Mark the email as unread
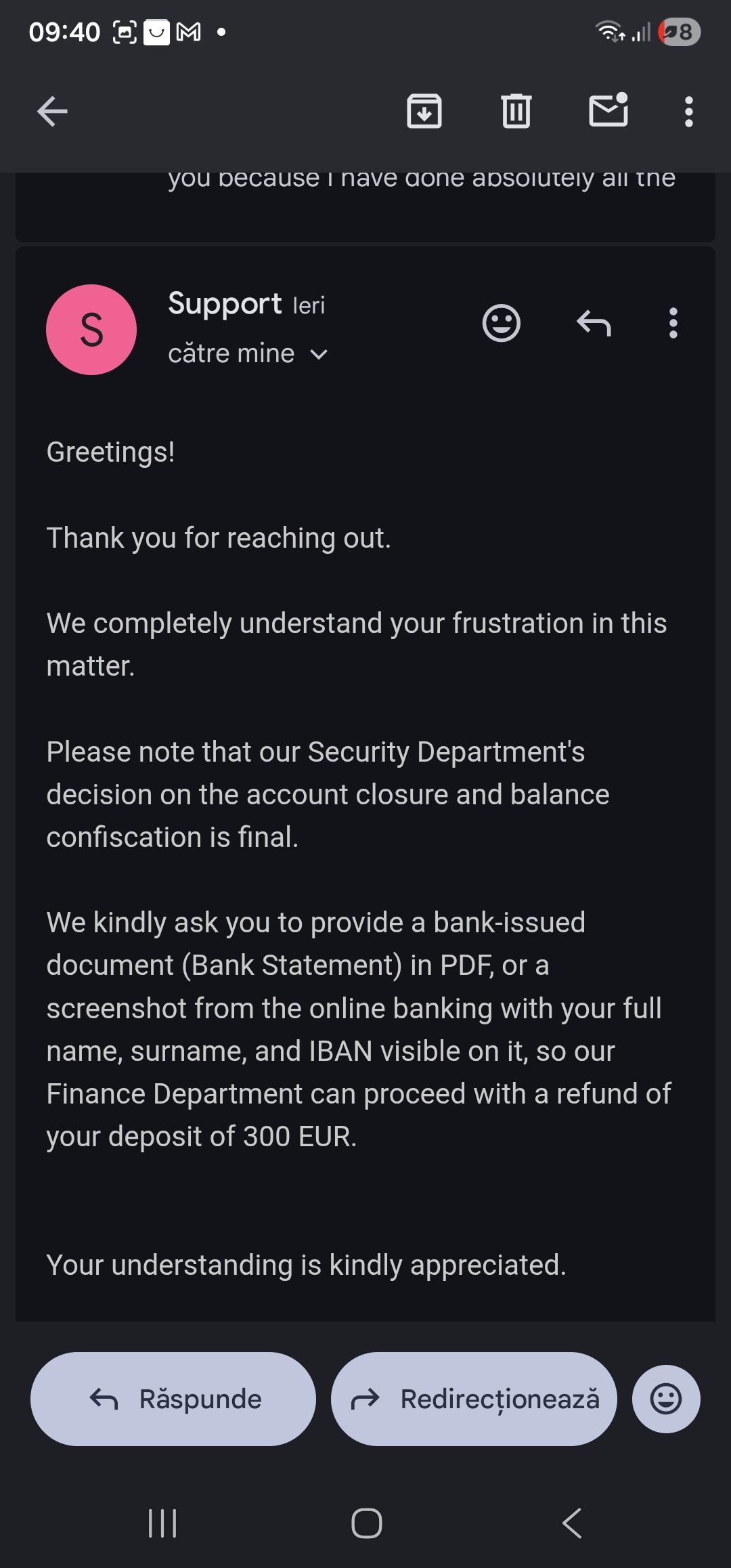Screen dimensions: 731x1568 click(x=608, y=110)
